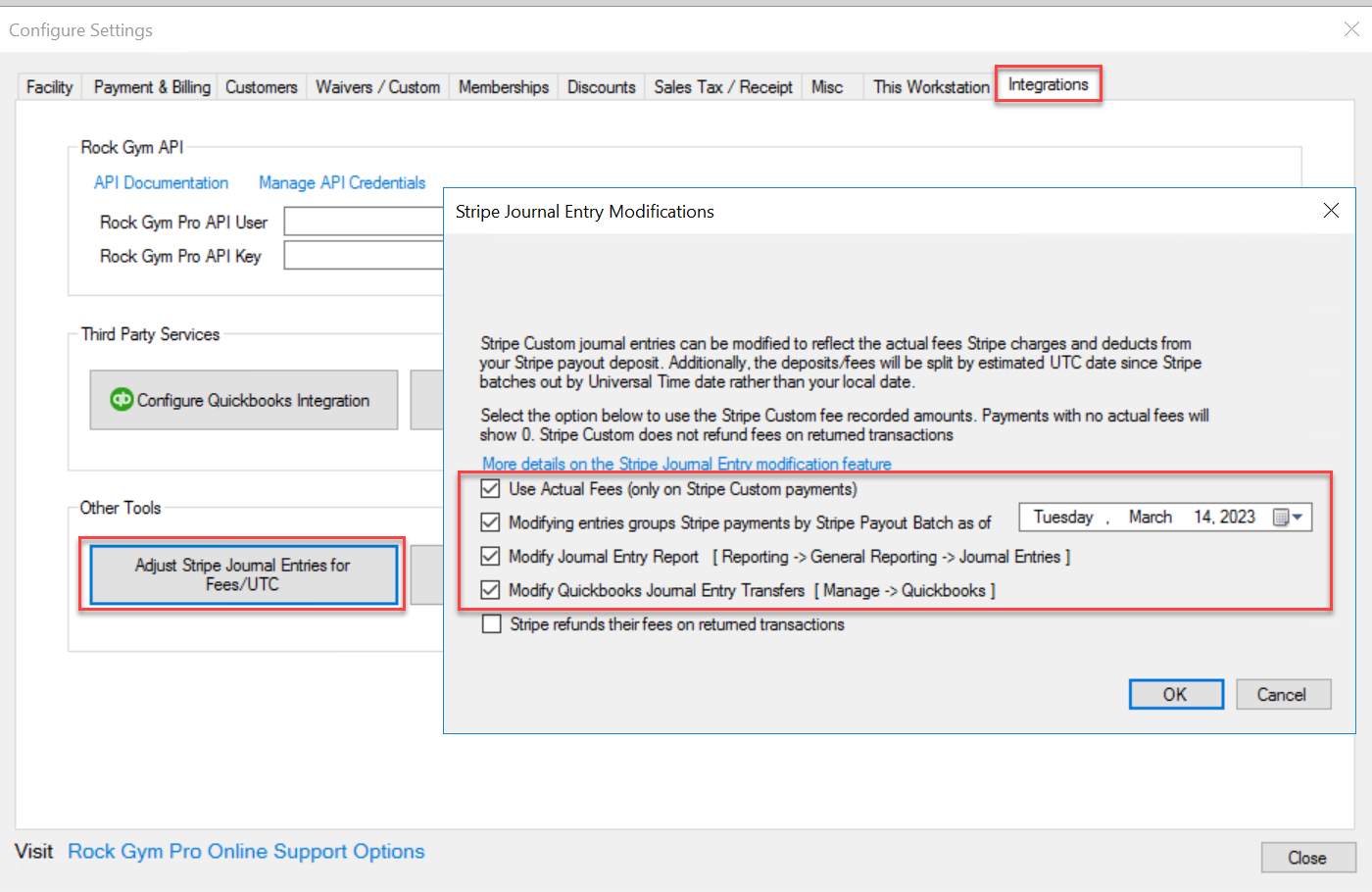Click the Rock Gym API group label
This screenshot has width=1372, height=892.
tap(131, 147)
